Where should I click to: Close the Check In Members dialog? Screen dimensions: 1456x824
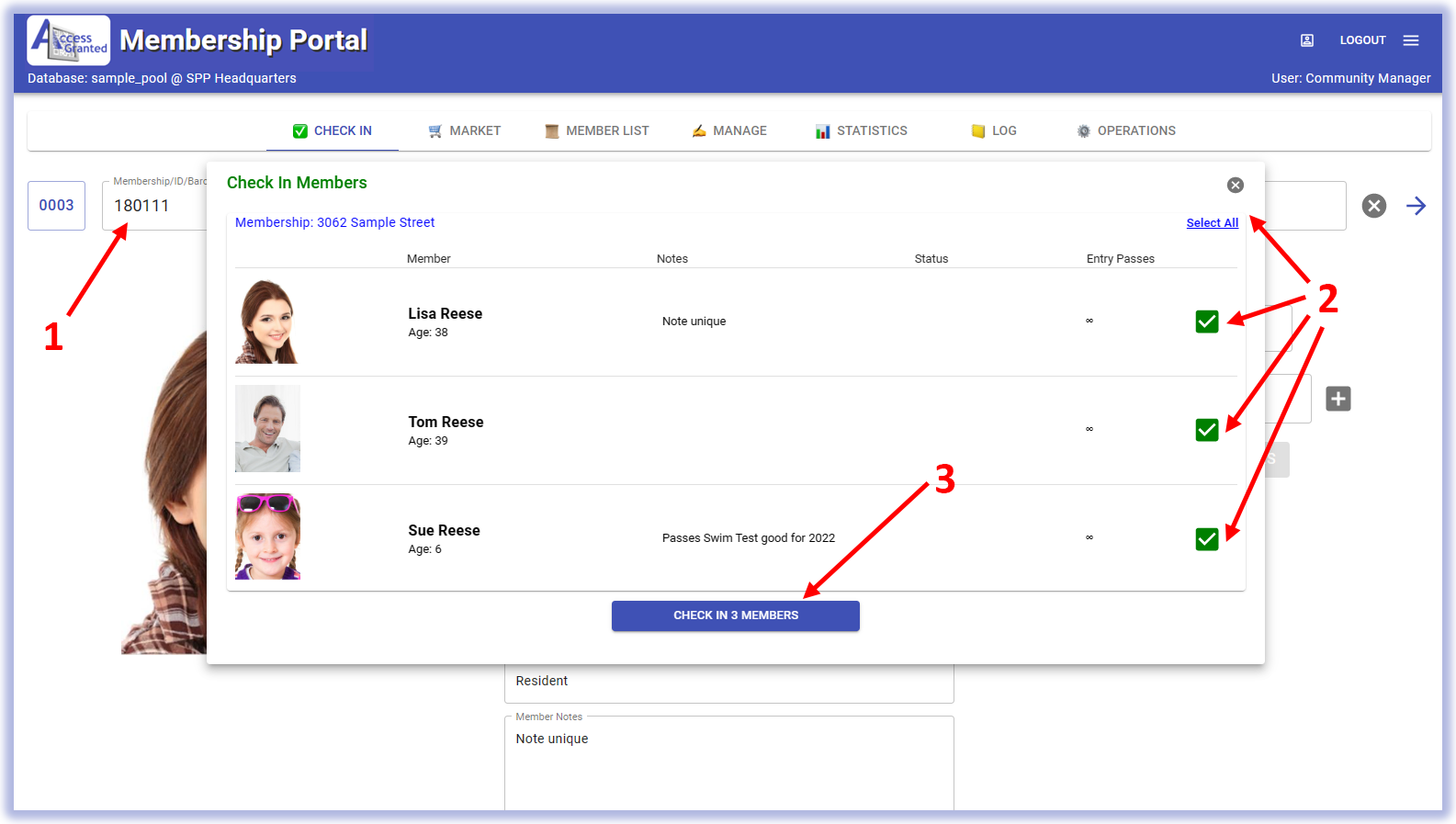pos(1236,186)
